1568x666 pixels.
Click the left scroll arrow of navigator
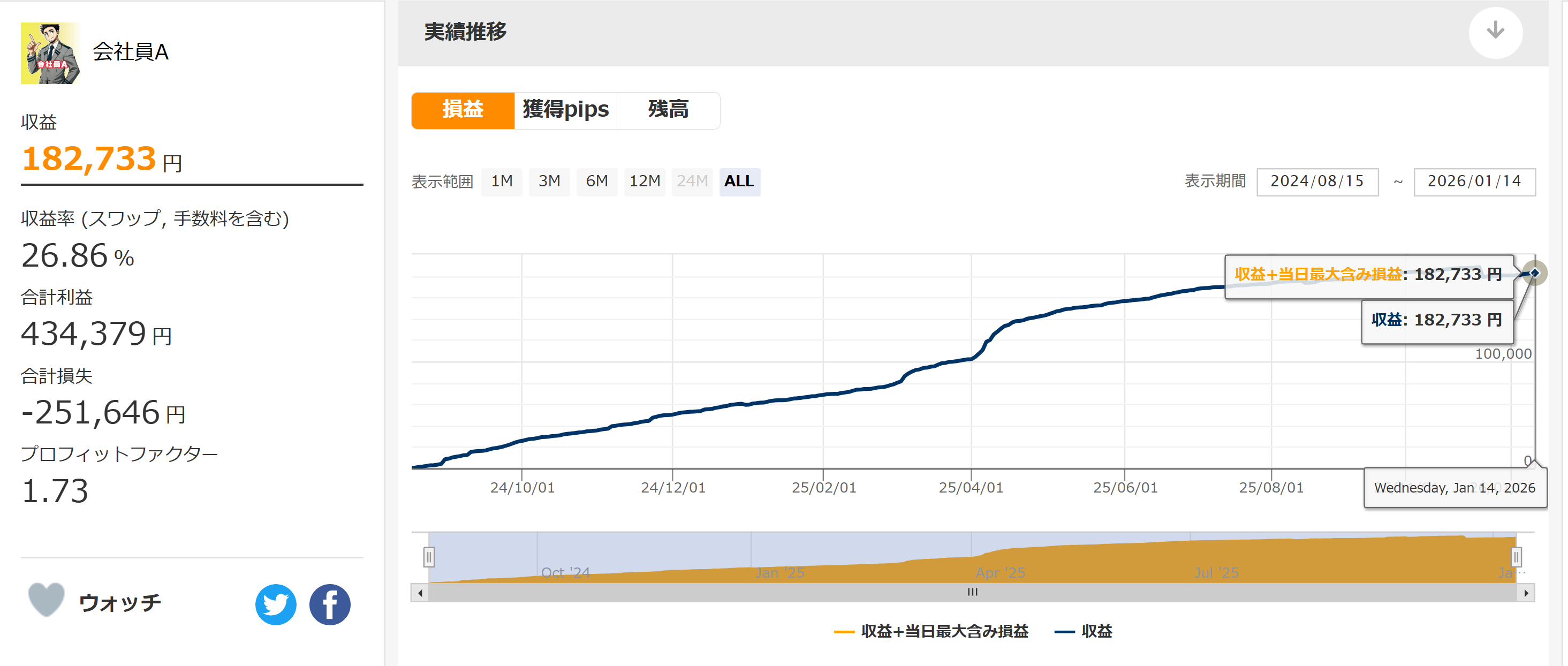pyautogui.click(x=420, y=592)
